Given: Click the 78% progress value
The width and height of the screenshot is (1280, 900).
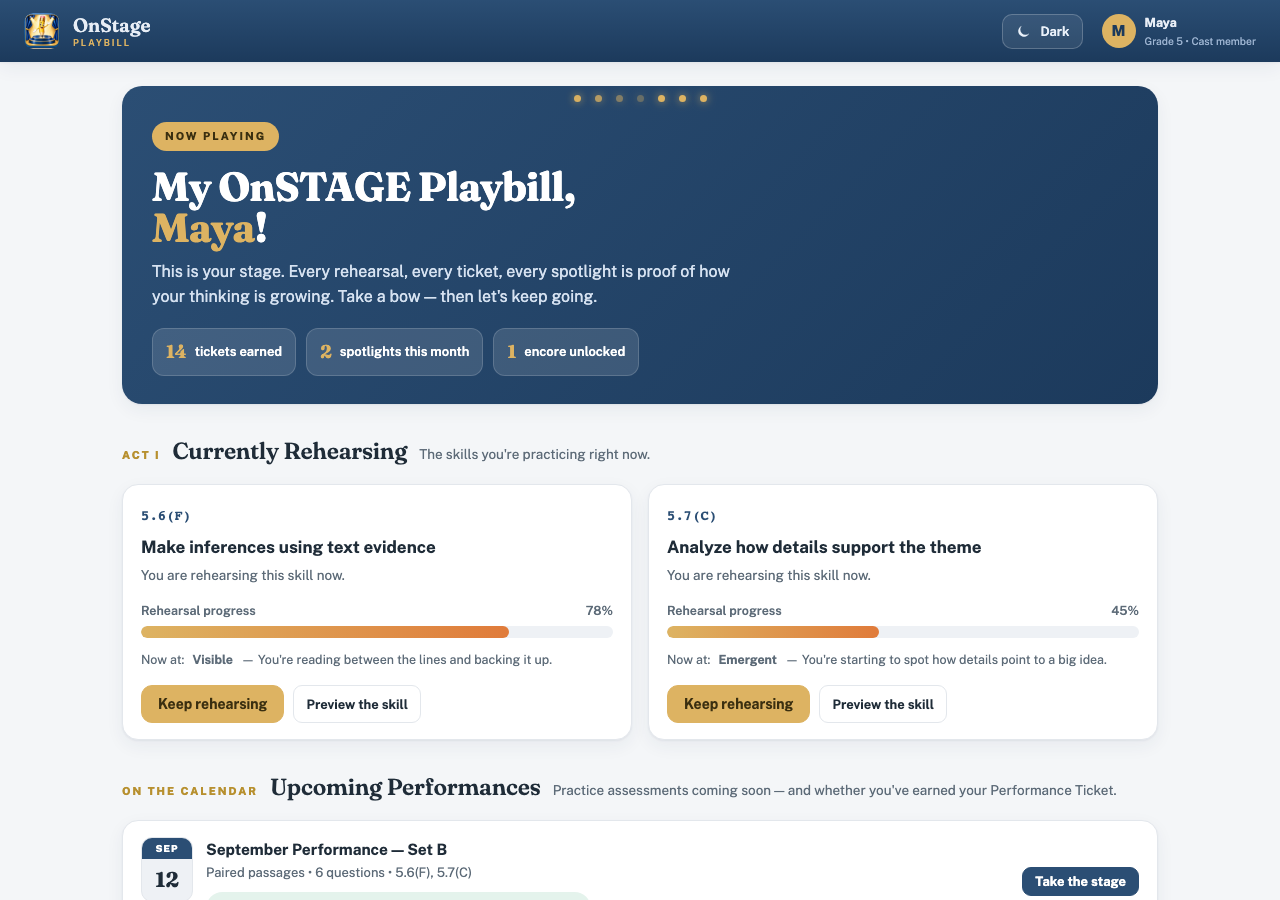Looking at the screenshot, I should coord(599,610).
